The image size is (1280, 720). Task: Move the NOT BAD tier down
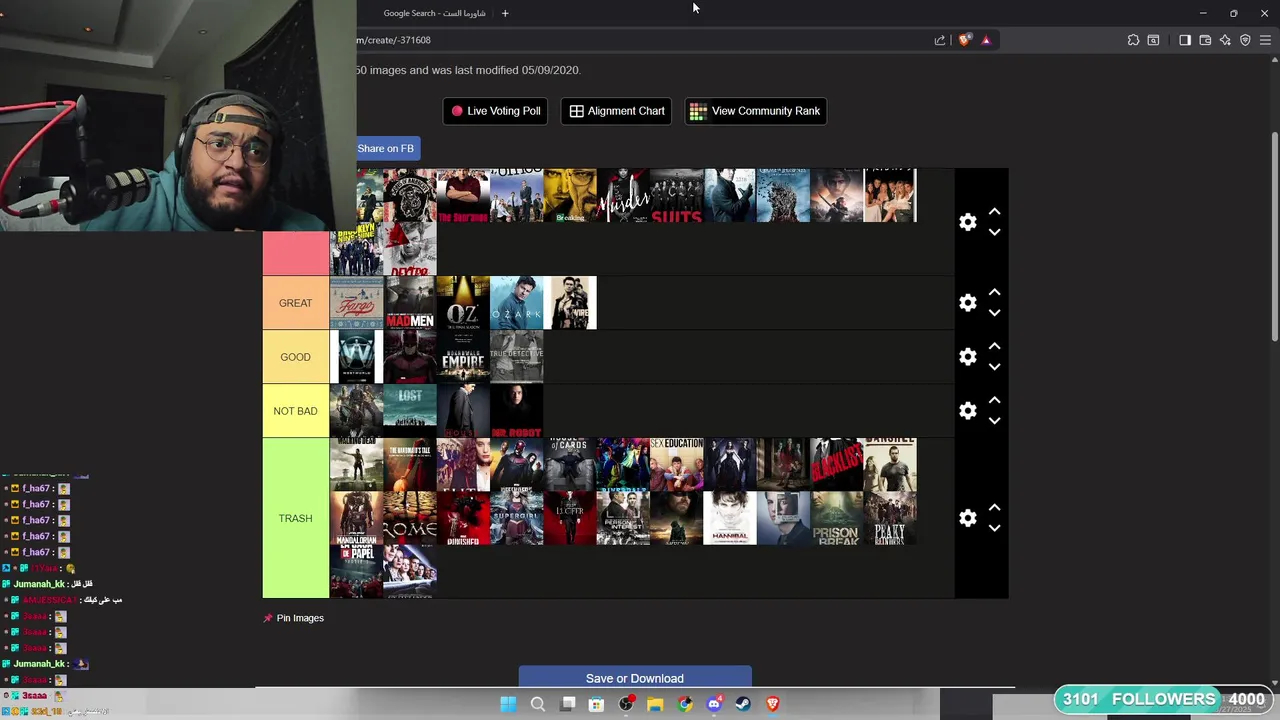tap(994, 421)
